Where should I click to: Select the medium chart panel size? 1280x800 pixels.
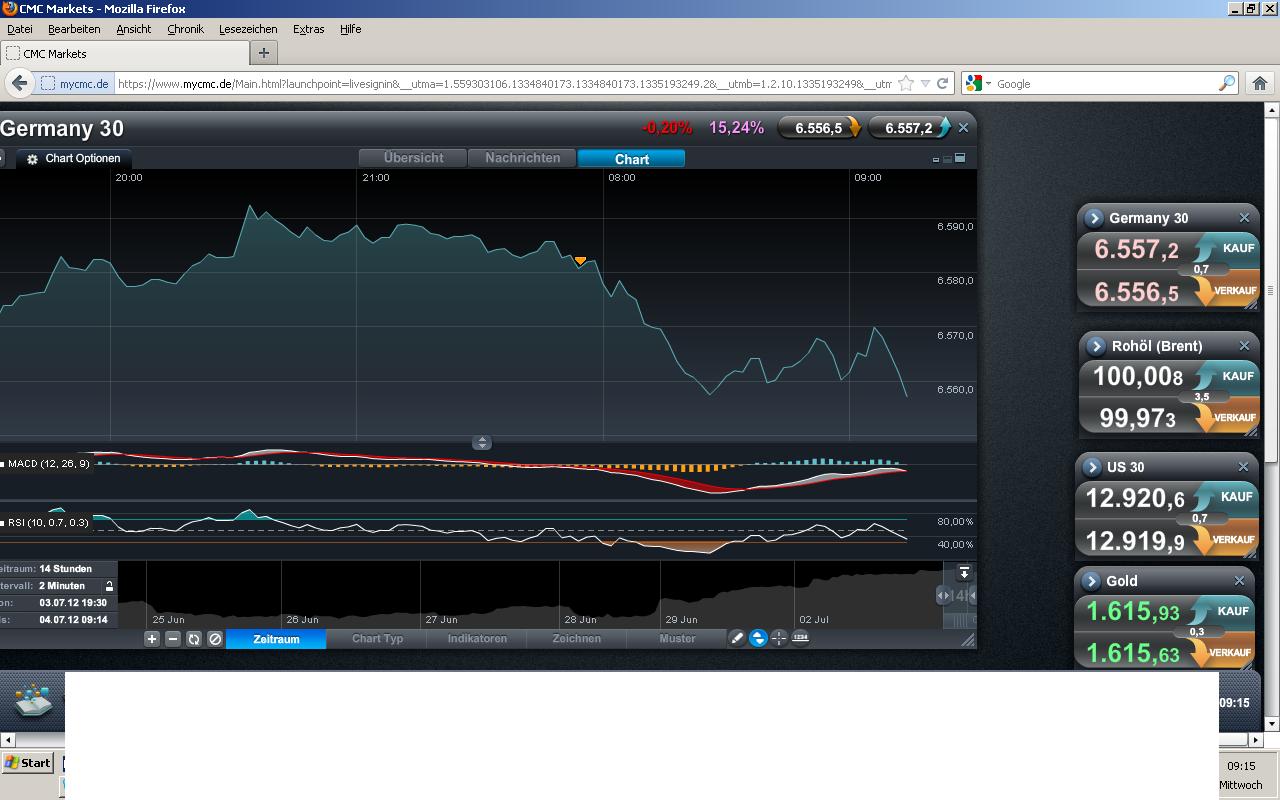[x=947, y=159]
